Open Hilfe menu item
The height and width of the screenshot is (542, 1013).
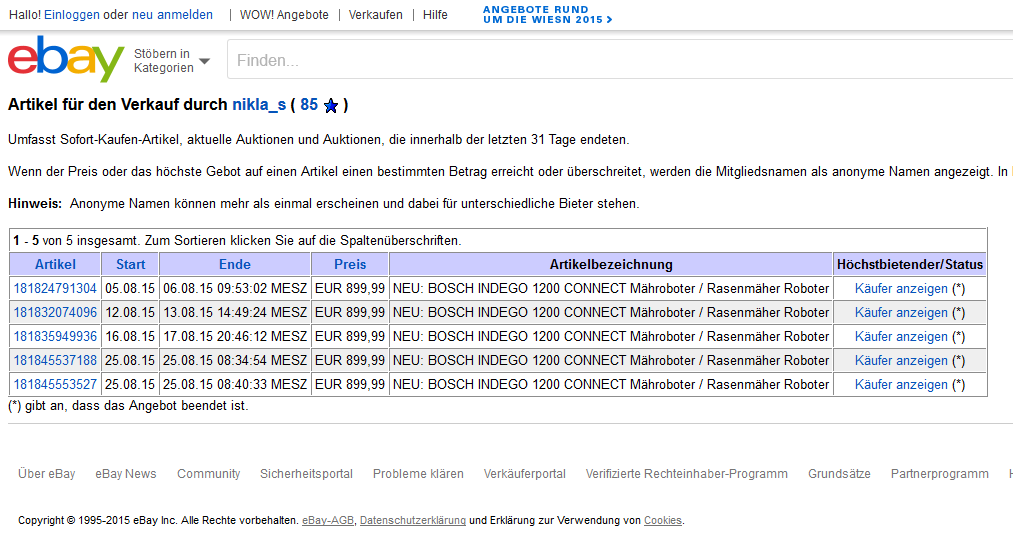coord(435,15)
